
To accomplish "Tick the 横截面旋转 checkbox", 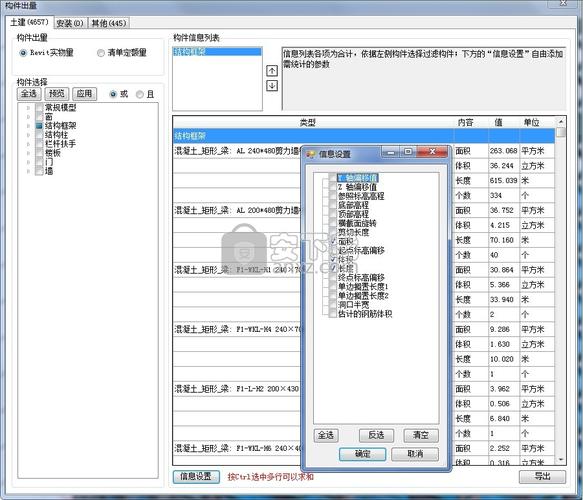I will [x=333, y=223].
